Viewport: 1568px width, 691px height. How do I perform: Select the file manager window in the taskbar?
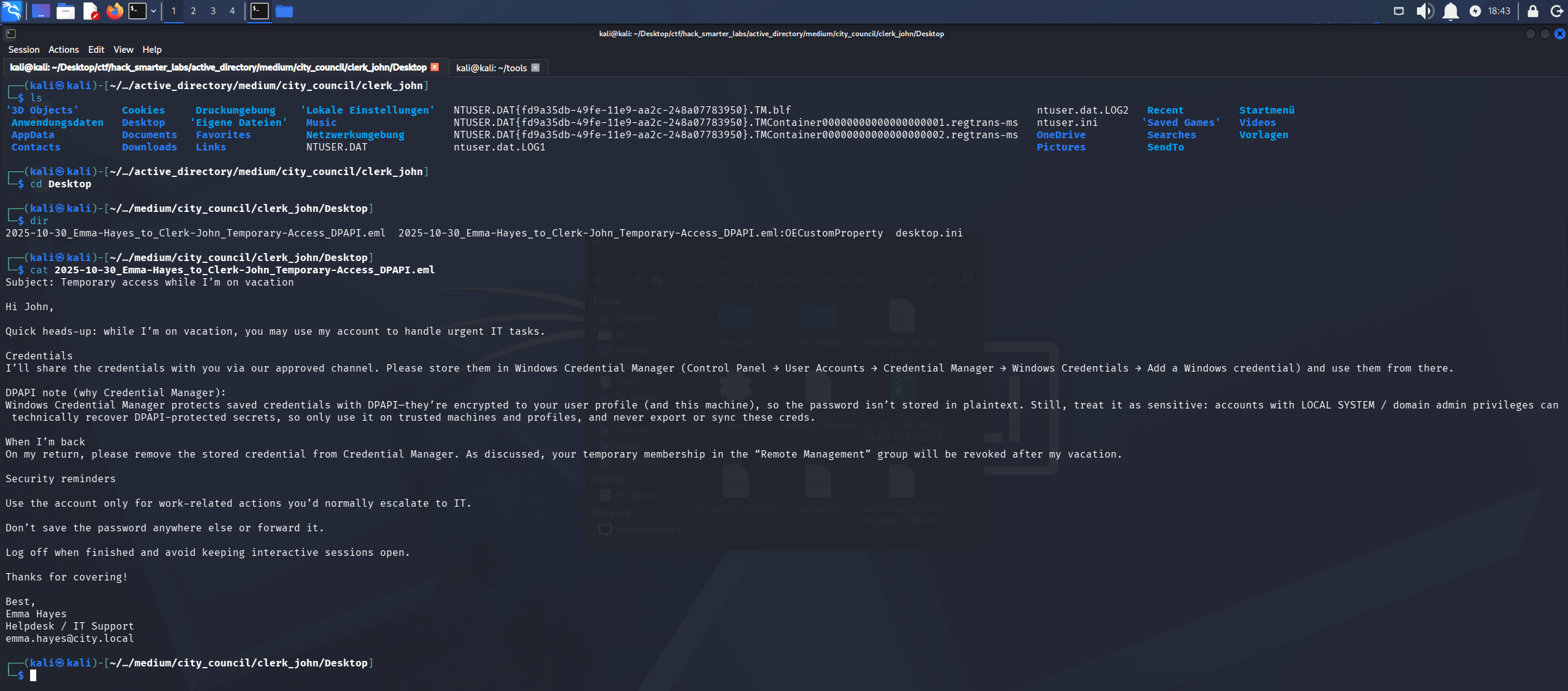284,11
